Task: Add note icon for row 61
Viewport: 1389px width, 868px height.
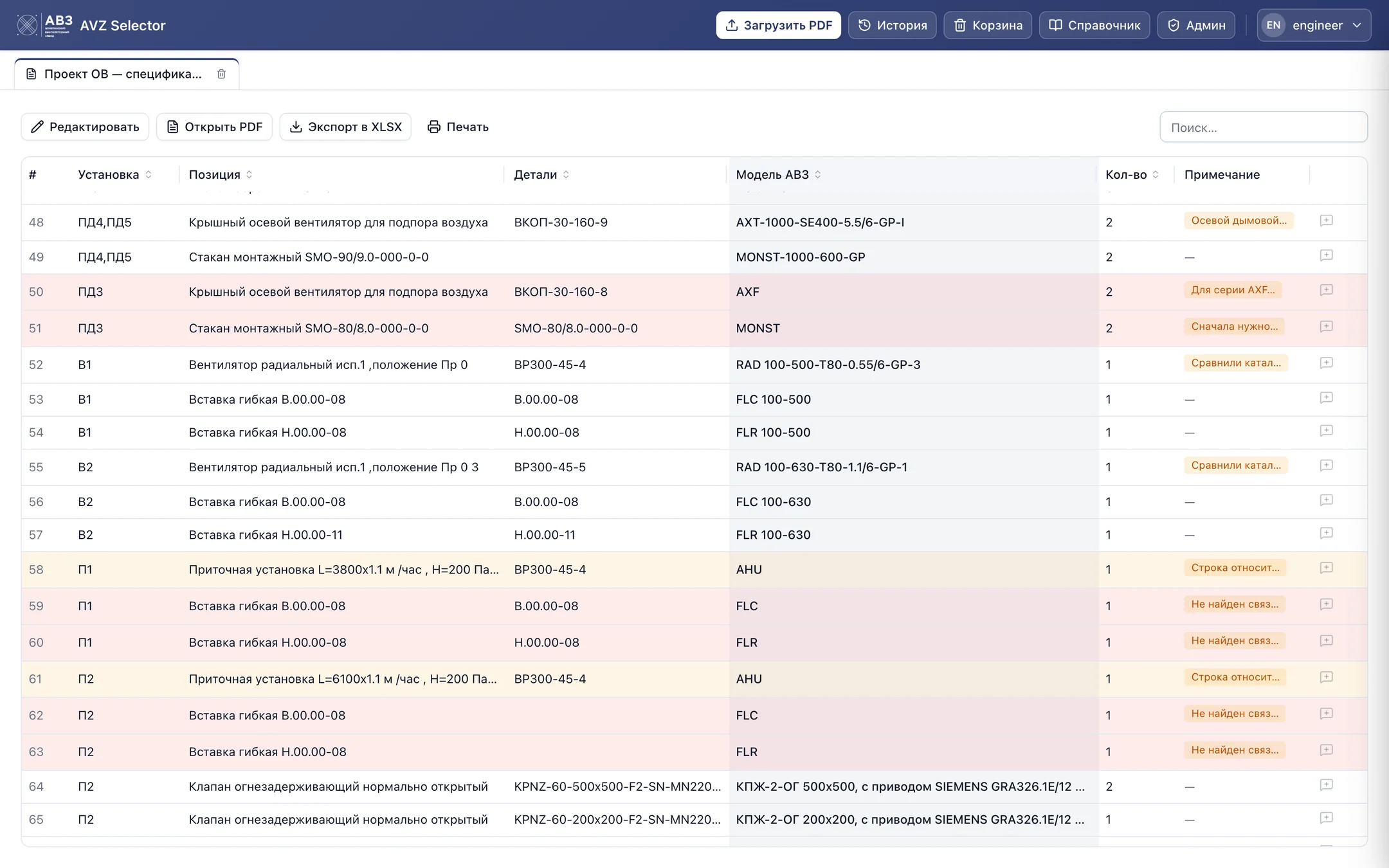Action: pos(1326,677)
